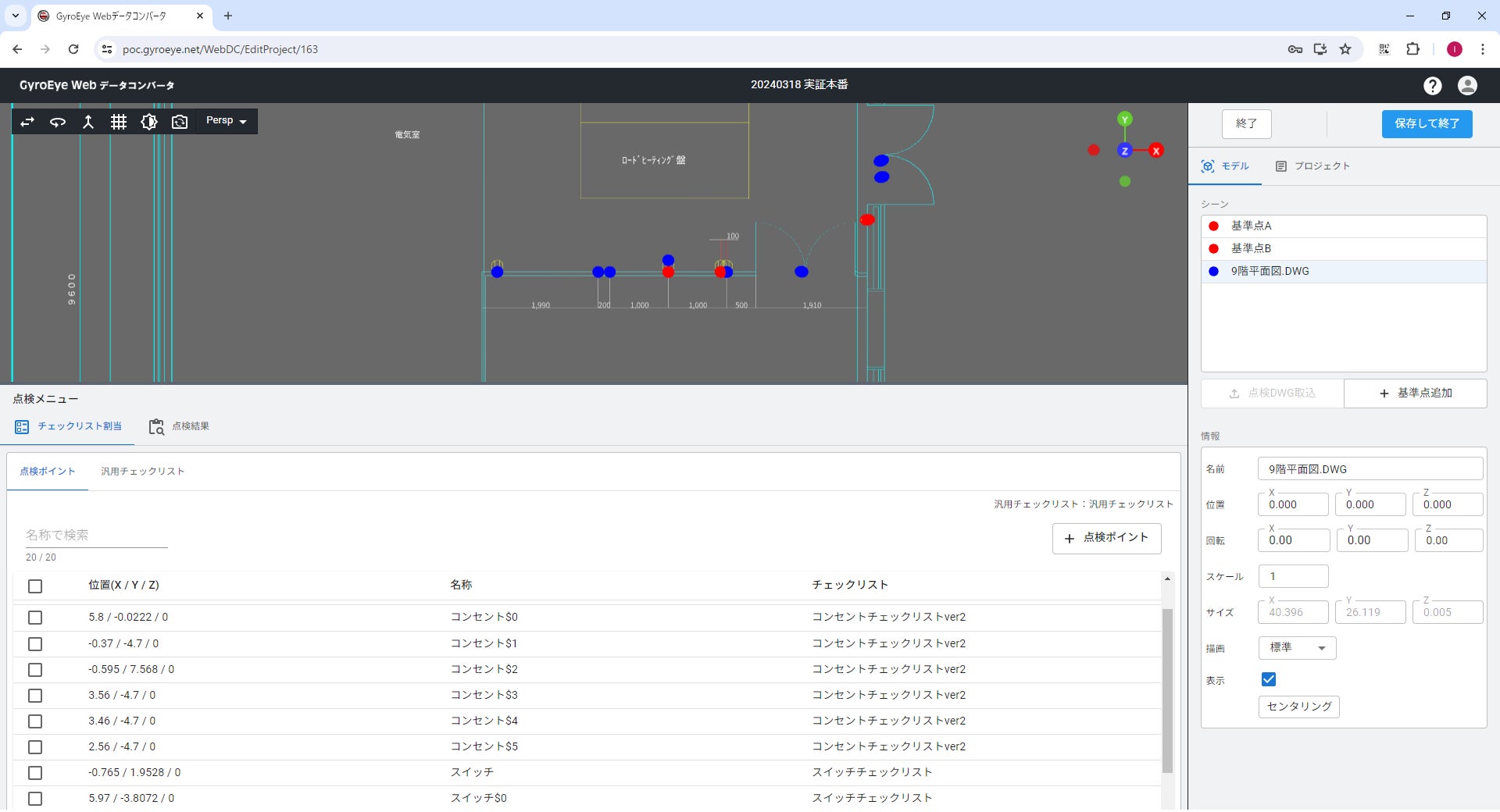This screenshot has height=812, width=1500.
Task: Select 基準点A in the scene list
Action: point(1343,226)
